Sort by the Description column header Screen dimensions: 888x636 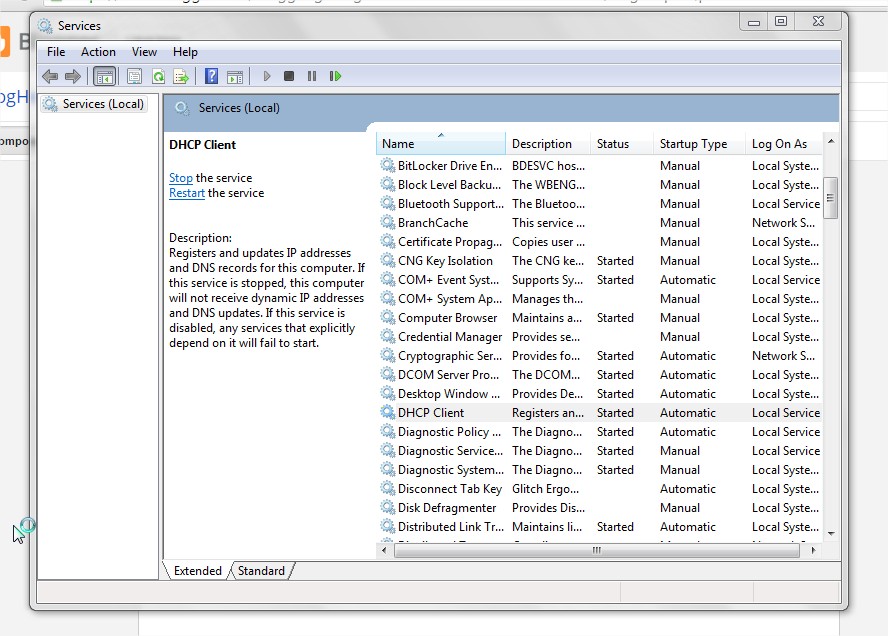click(x=548, y=143)
